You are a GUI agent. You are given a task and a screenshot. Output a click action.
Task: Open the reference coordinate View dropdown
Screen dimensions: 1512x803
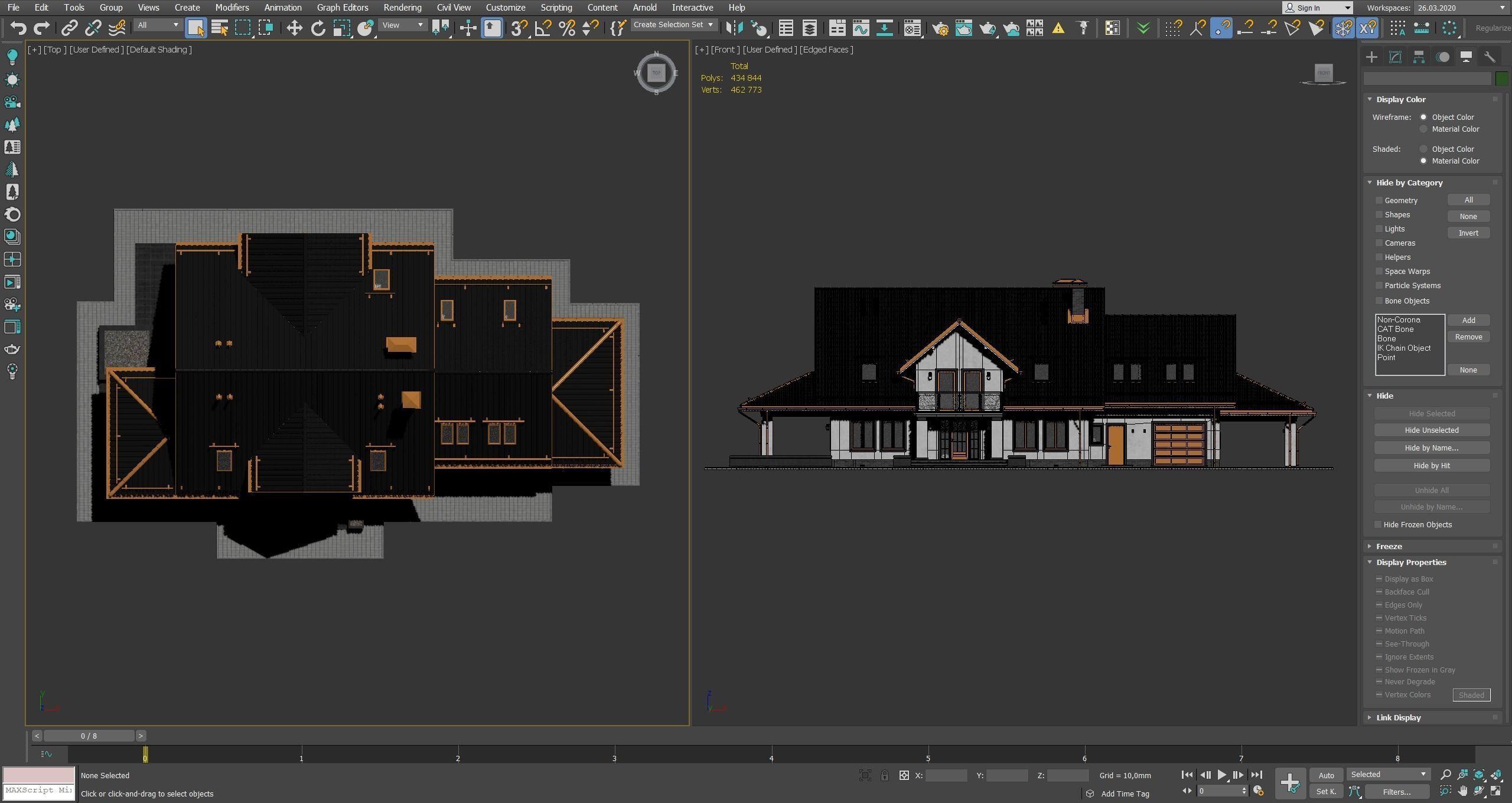click(402, 25)
